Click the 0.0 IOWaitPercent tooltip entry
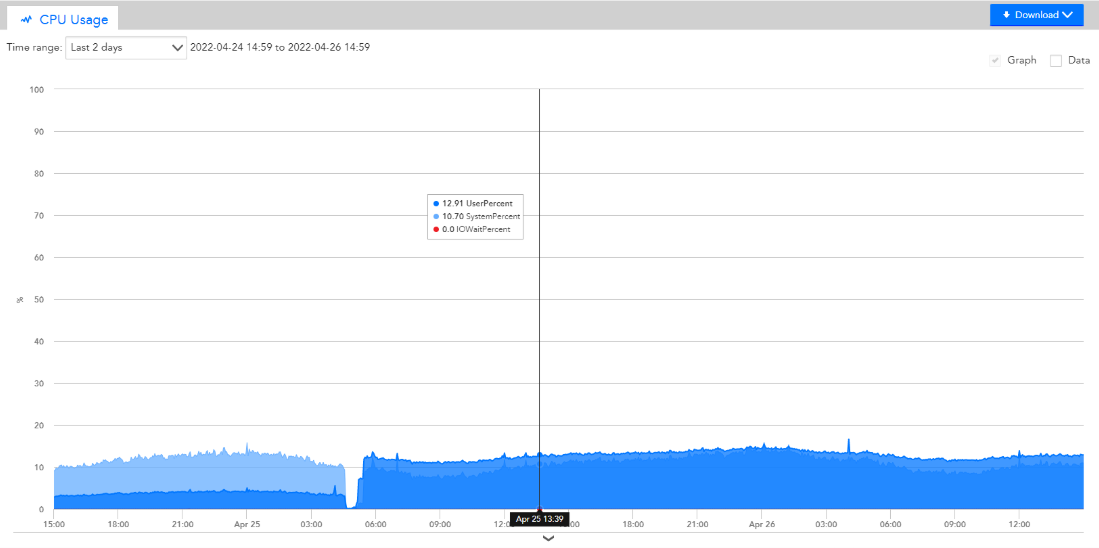This screenshot has width=1099, height=548. (476, 229)
